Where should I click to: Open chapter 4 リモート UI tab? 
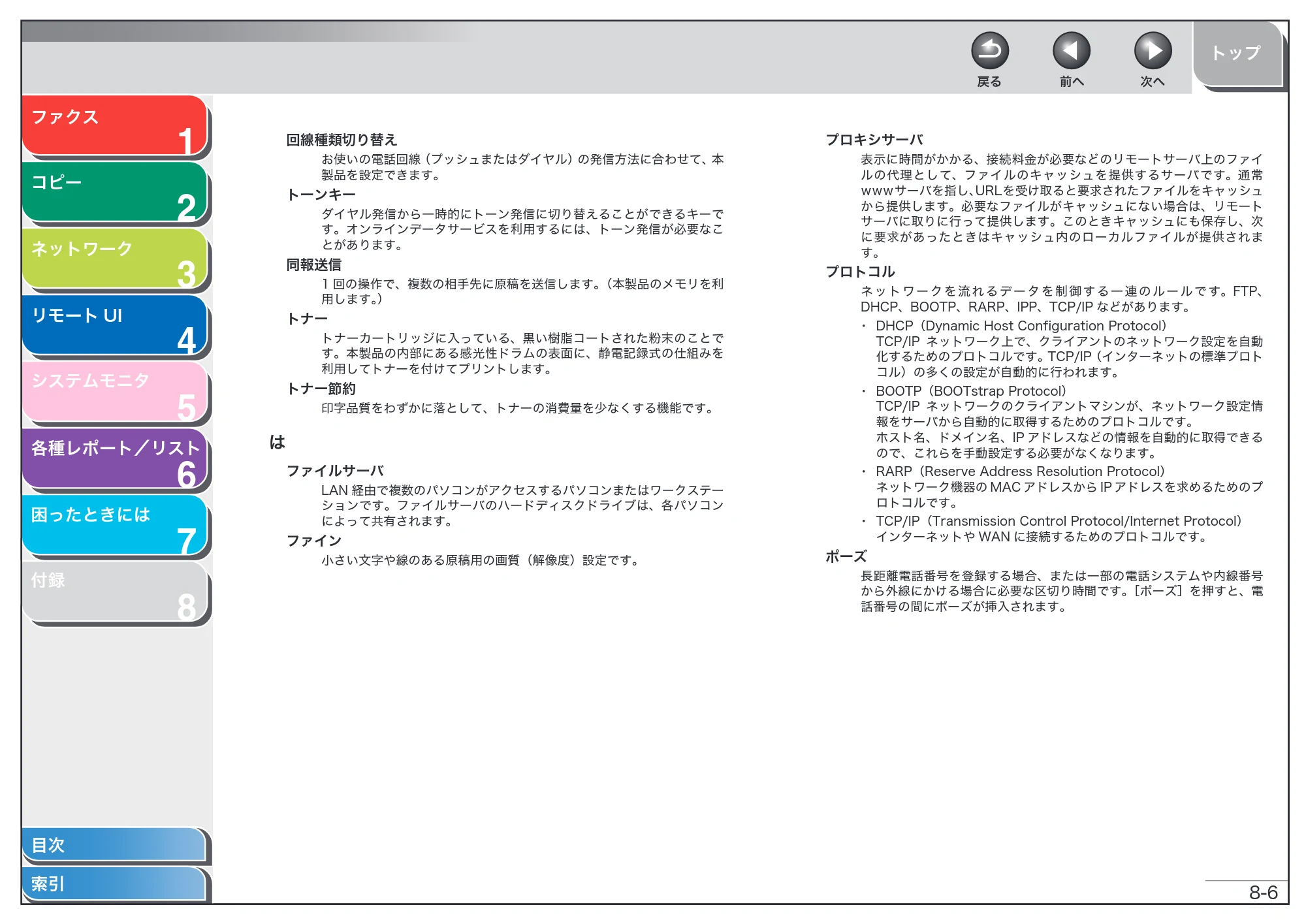114,325
